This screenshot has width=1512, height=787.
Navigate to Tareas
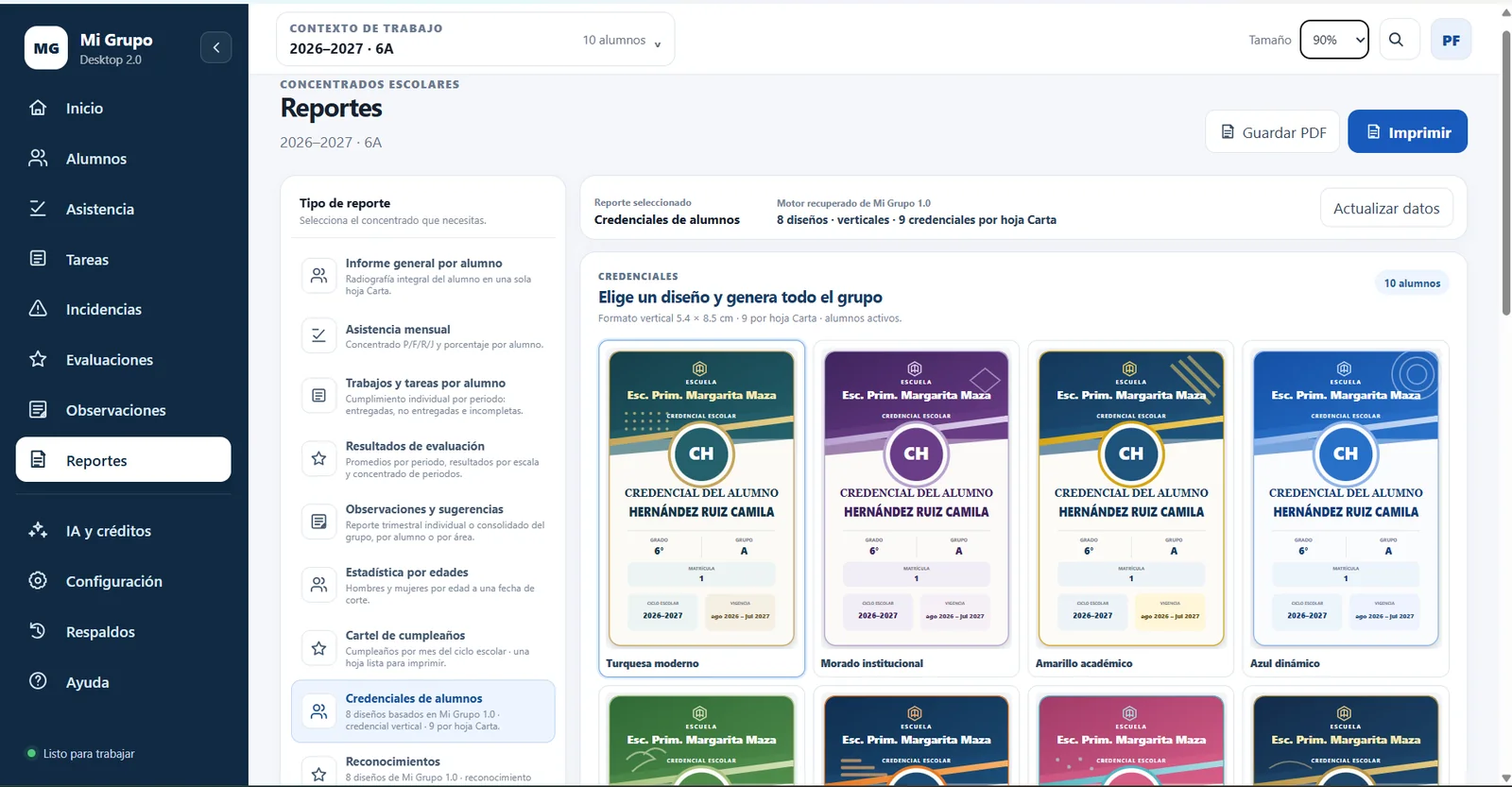[x=123, y=259]
